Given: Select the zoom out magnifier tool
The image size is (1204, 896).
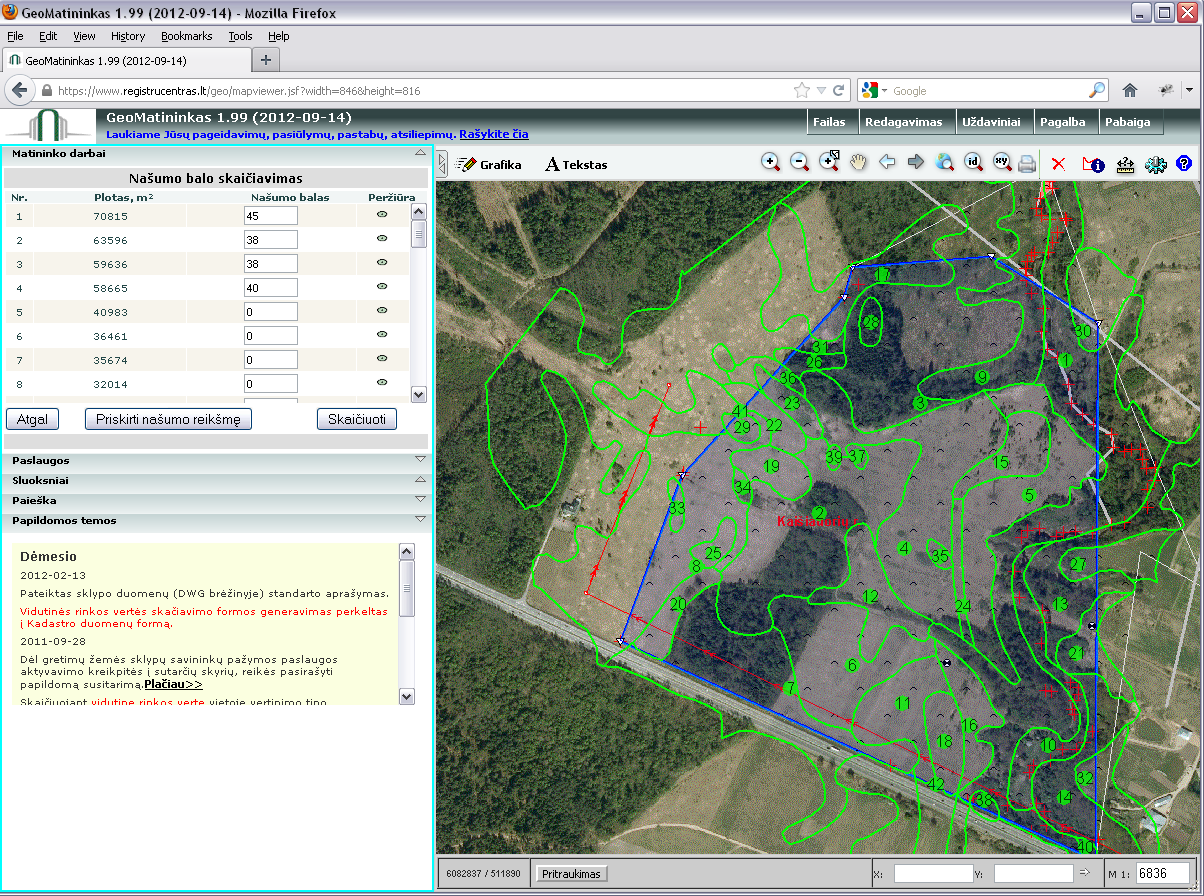Looking at the screenshot, I should (799, 162).
